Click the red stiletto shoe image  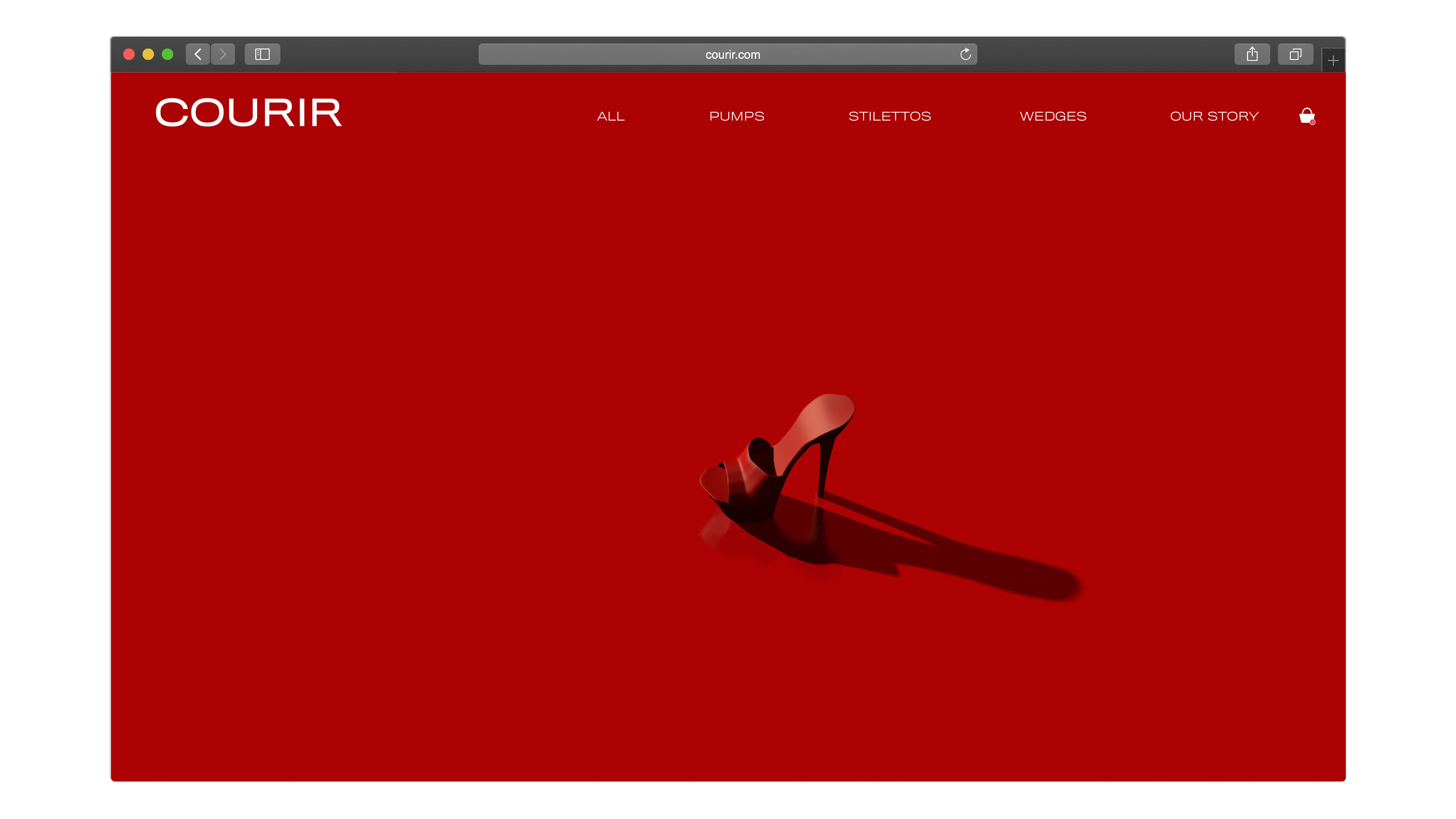point(778,458)
